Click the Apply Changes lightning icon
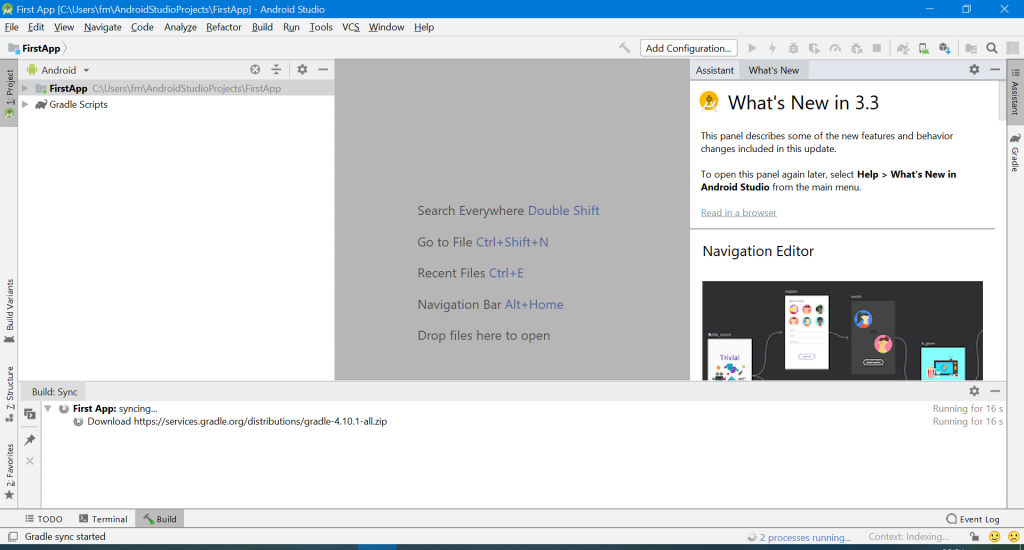Image resolution: width=1024 pixels, height=550 pixels. [773, 48]
